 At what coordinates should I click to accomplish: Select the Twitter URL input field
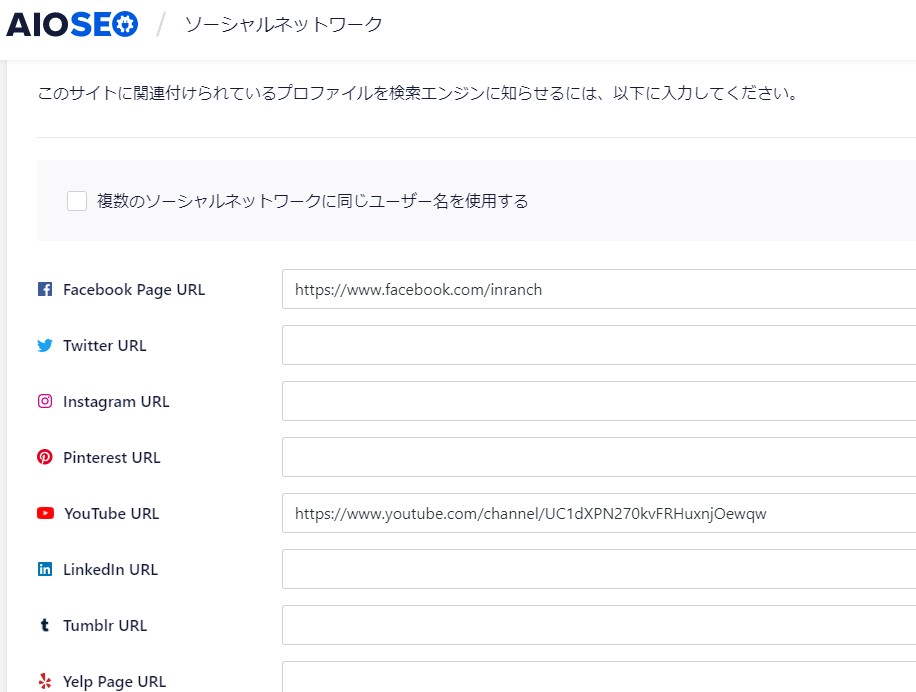coord(599,345)
